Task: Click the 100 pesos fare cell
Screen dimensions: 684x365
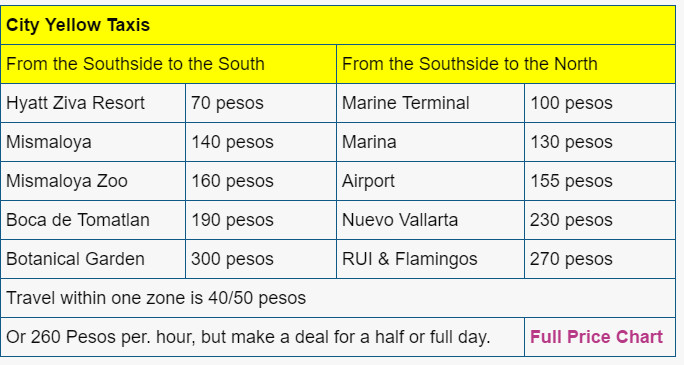Action: pos(600,103)
